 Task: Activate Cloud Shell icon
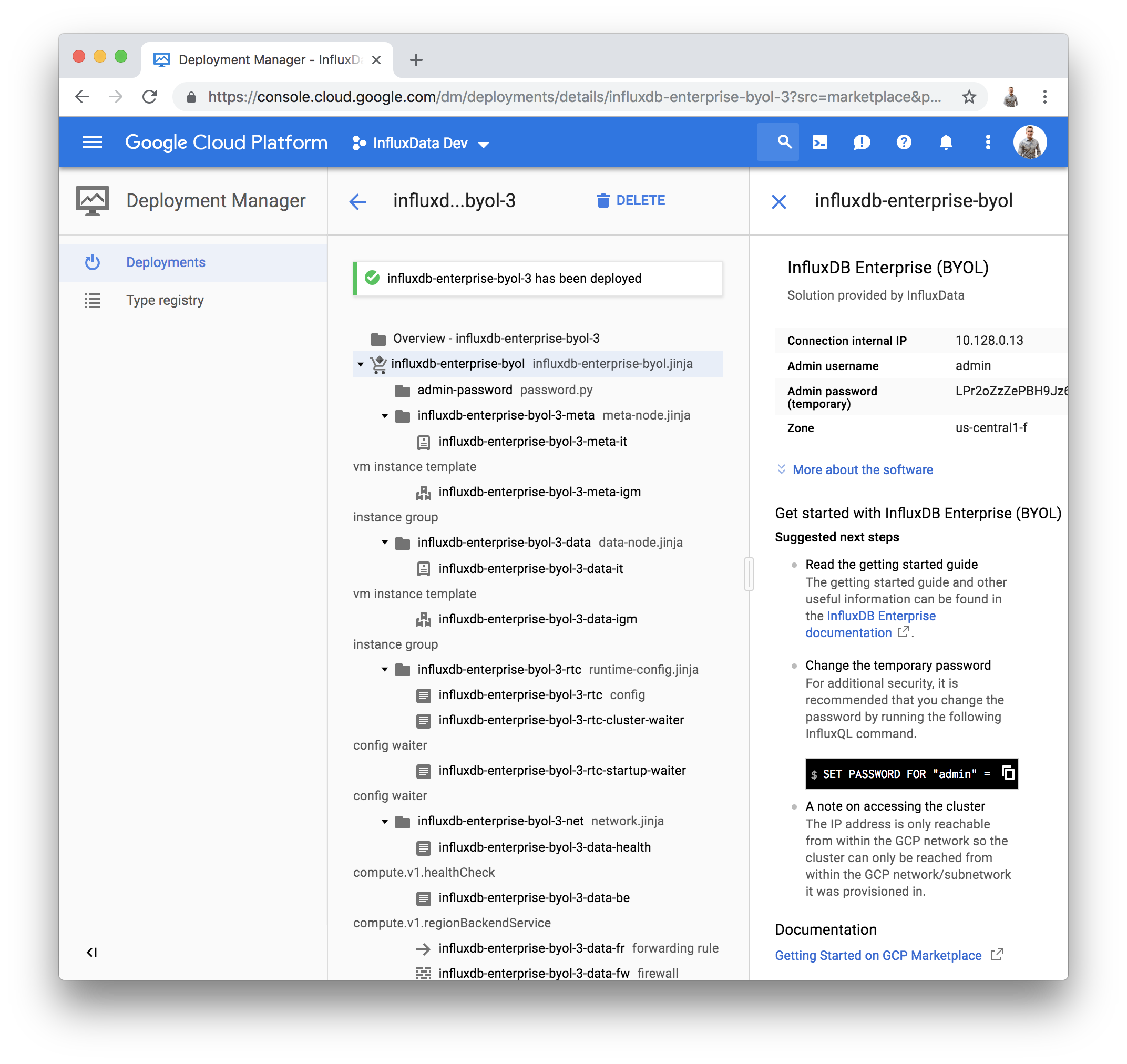coord(819,142)
